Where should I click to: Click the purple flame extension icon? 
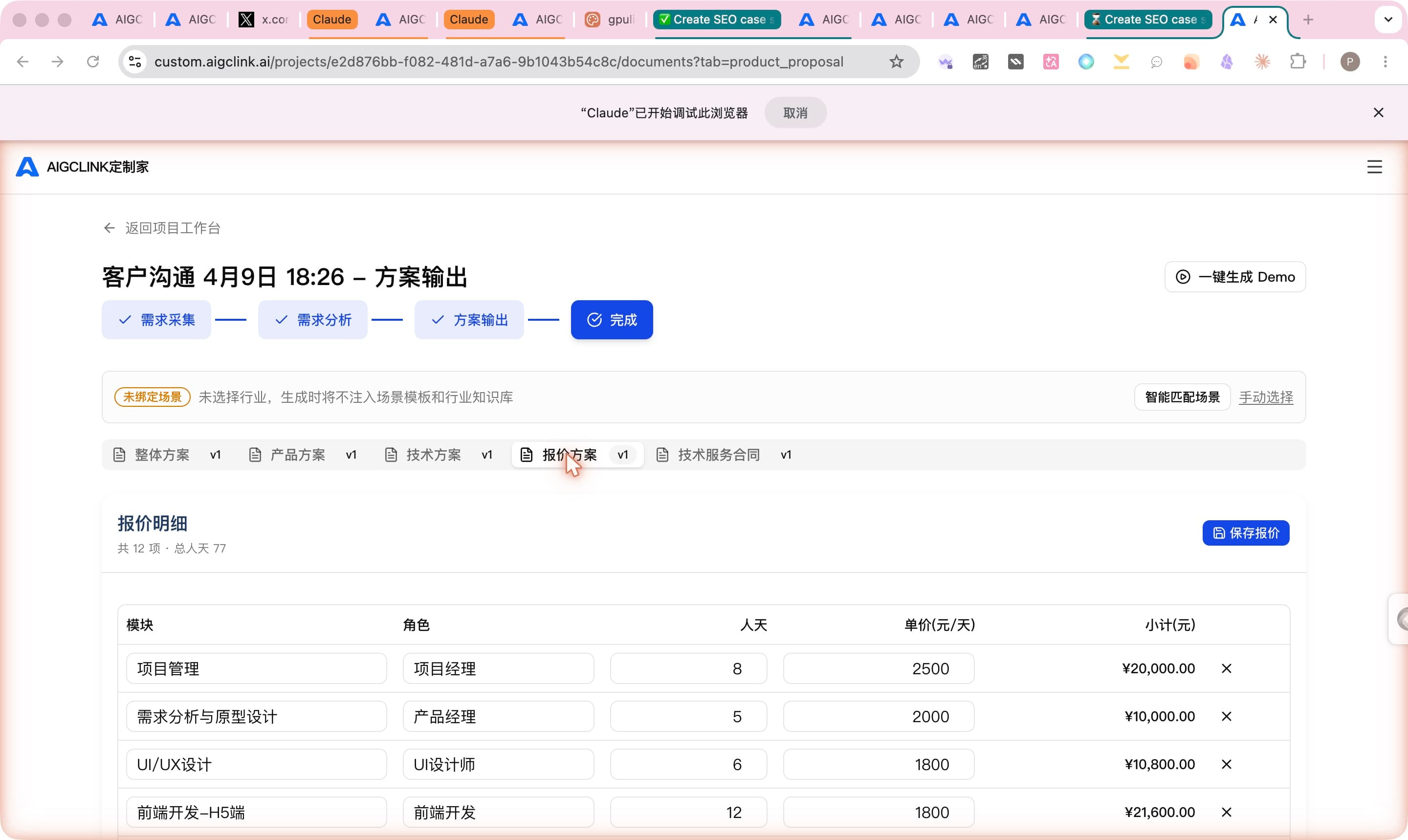(x=1226, y=61)
